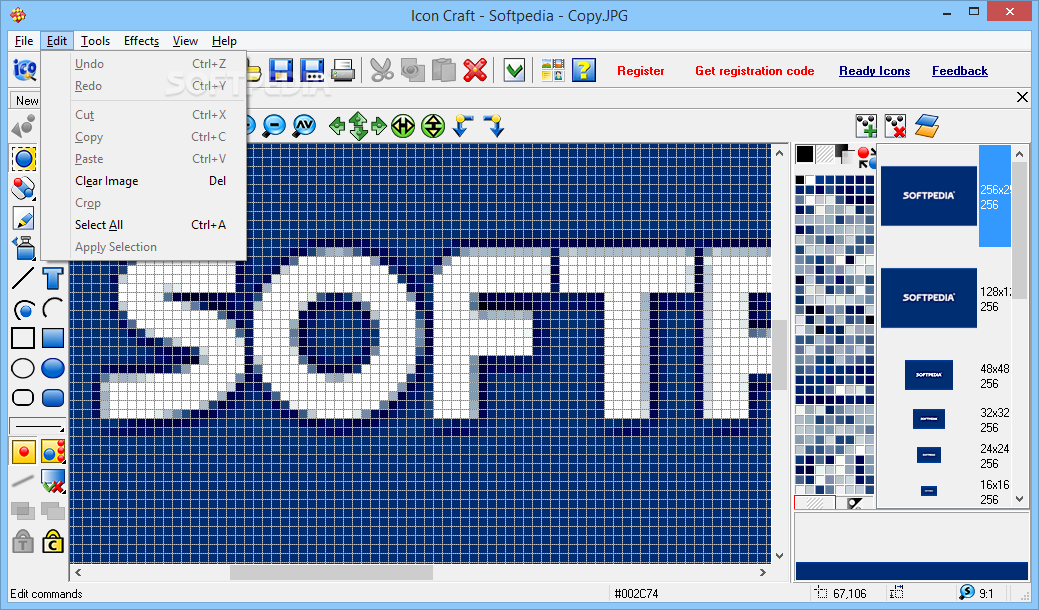Viewport: 1039px width, 610px height.
Task: Toggle the filled ellipse tool
Action: click(53, 368)
